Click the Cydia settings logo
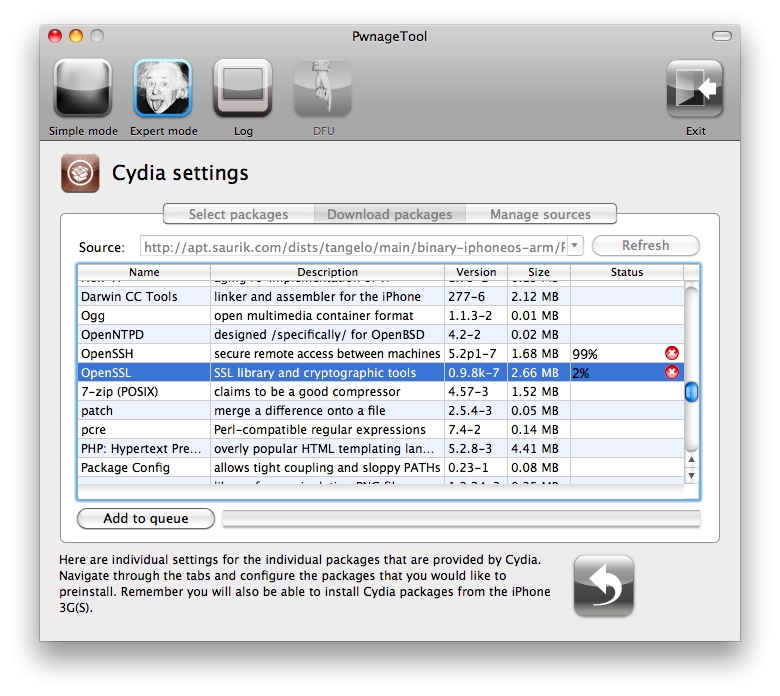The width and height of the screenshot is (780, 696). [79, 173]
